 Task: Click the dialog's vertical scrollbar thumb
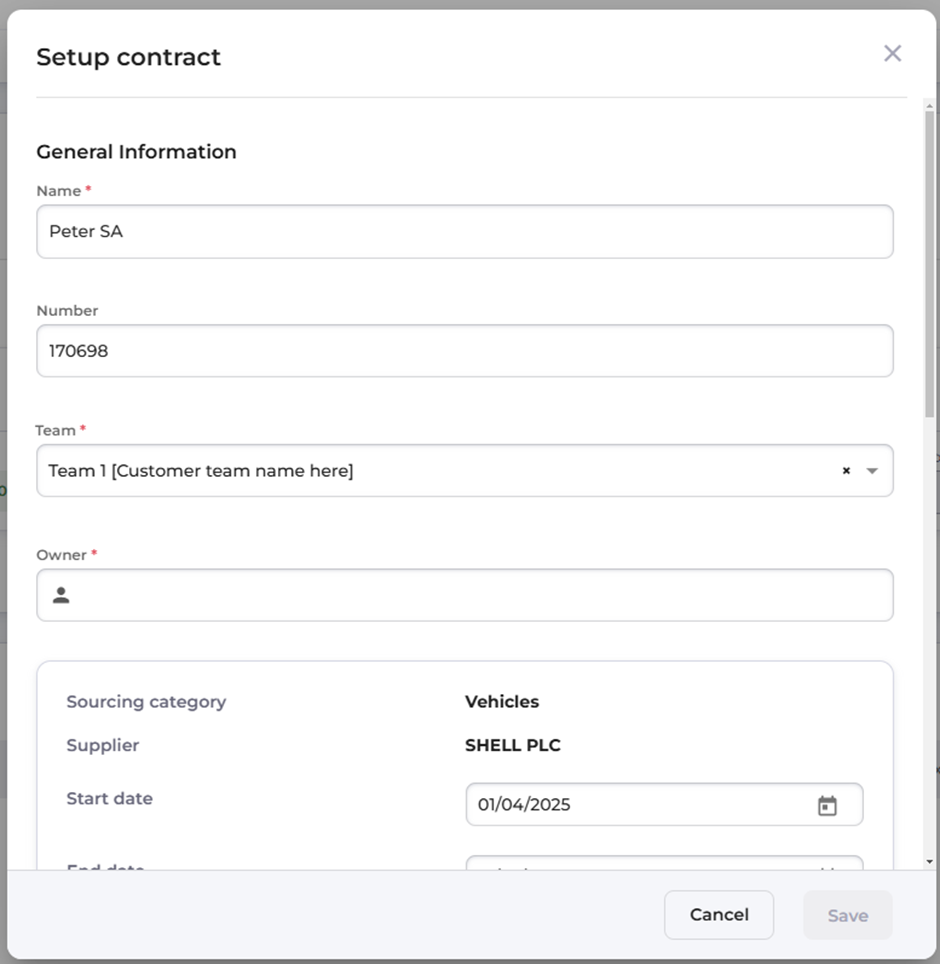click(x=930, y=260)
